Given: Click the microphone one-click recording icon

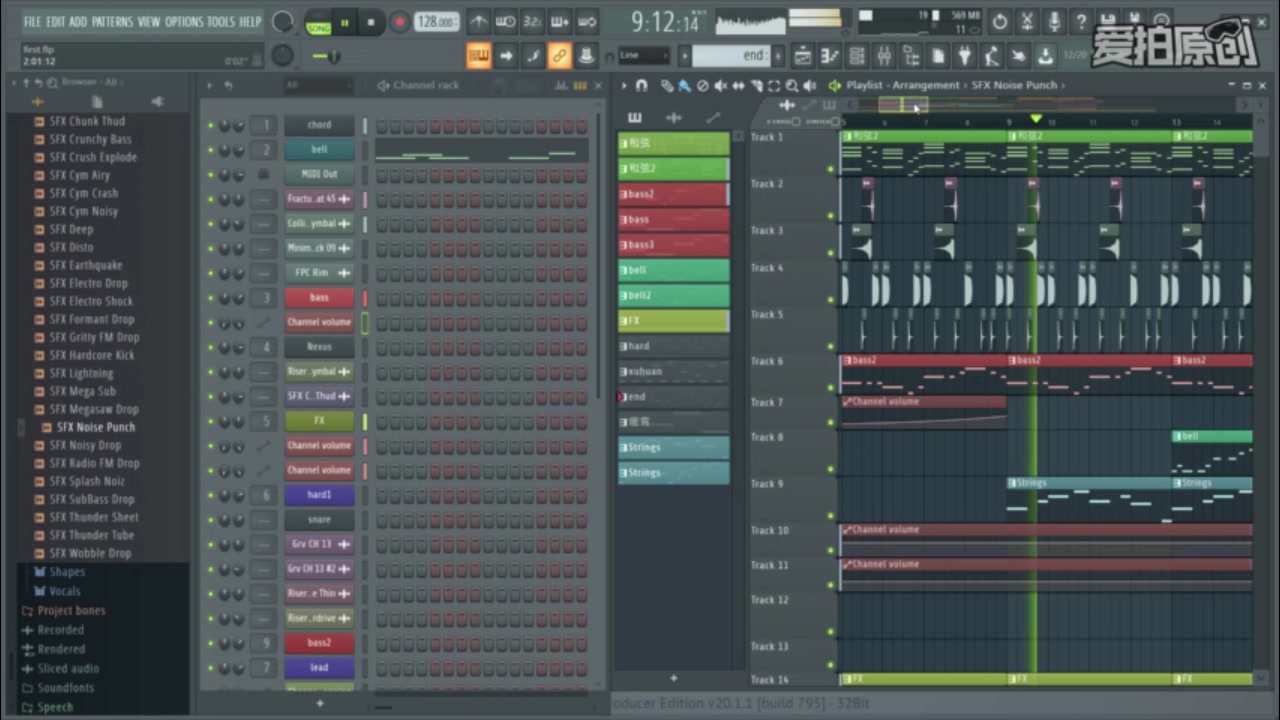Looking at the screenshot, I should [1053, 21].
